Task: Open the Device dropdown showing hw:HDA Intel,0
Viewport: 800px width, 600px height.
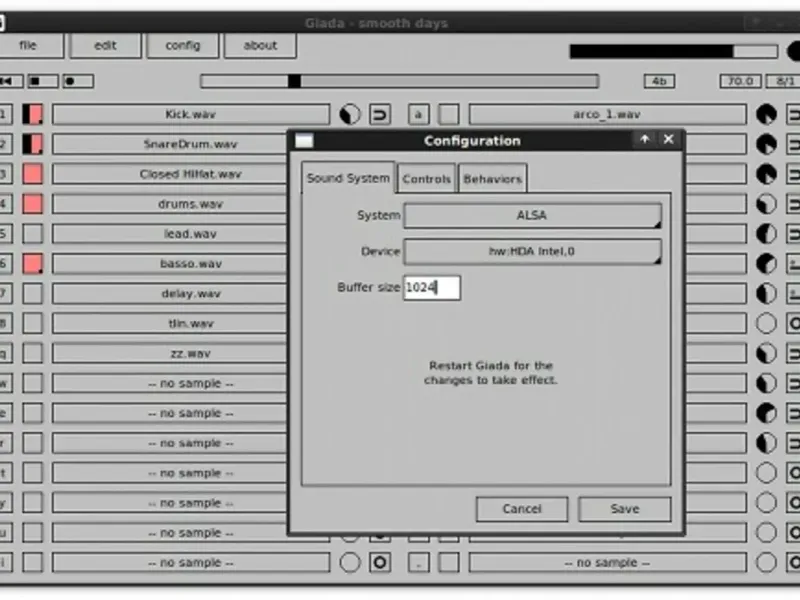Action: pyautogui.click(x=533, y=252)
